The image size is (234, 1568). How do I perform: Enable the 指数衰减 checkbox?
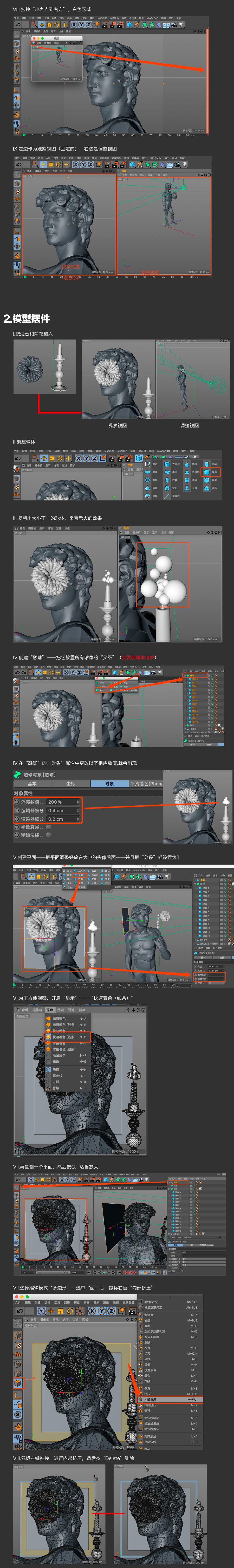point(49,828)
